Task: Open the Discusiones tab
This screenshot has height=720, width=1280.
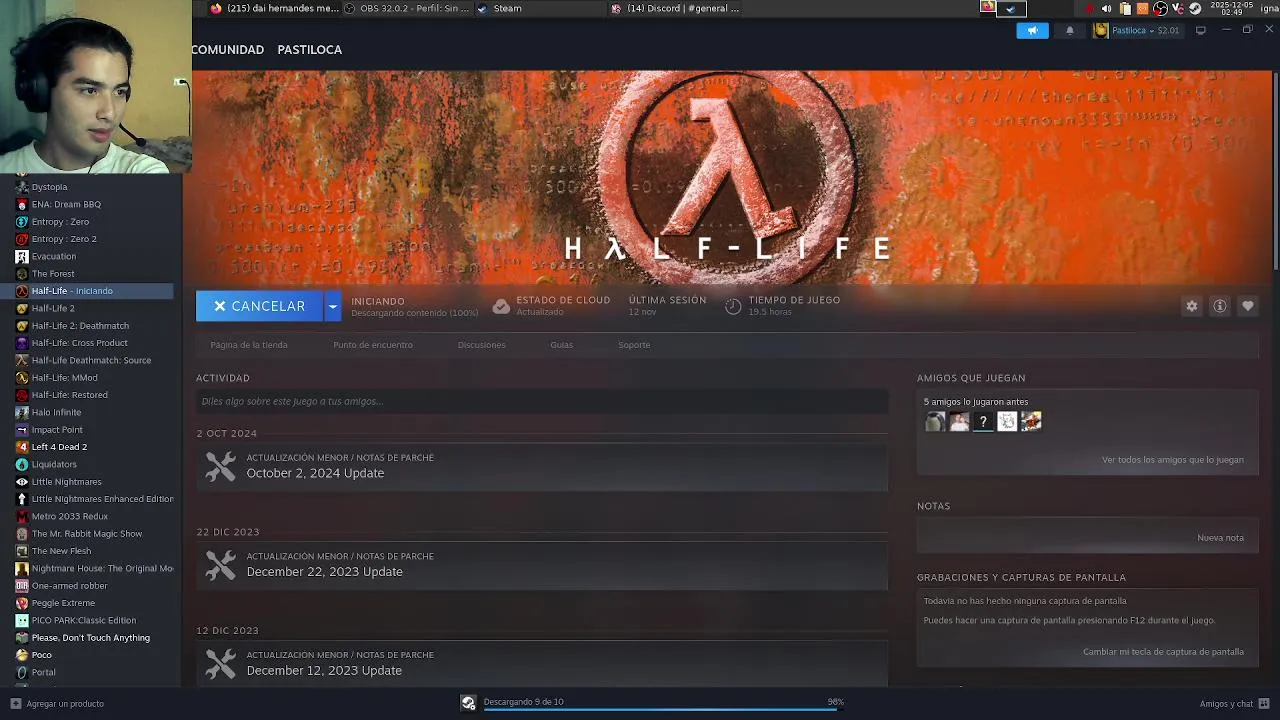Action: (x=481, y=345)
